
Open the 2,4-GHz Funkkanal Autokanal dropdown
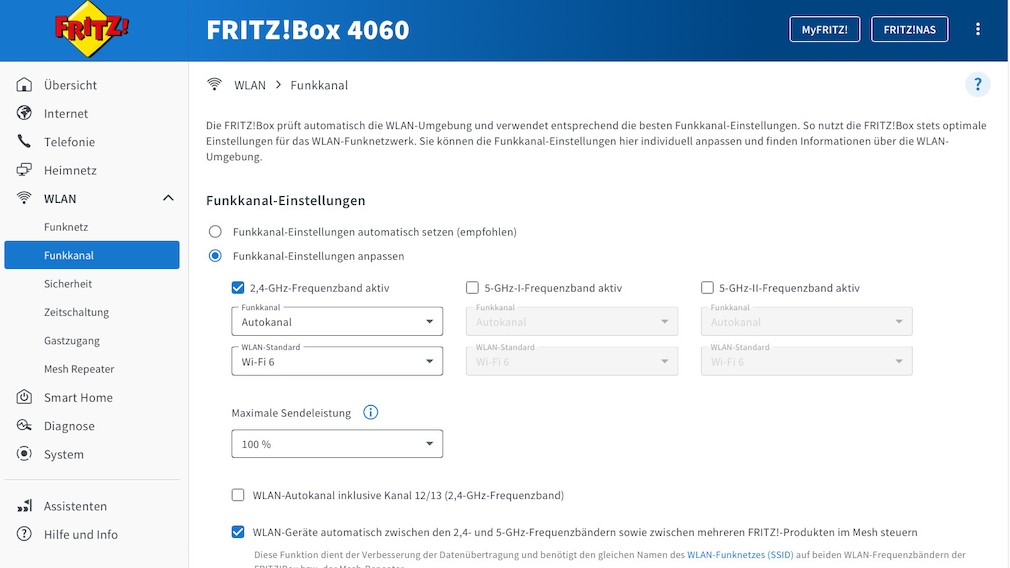click(x=336, y=322)
